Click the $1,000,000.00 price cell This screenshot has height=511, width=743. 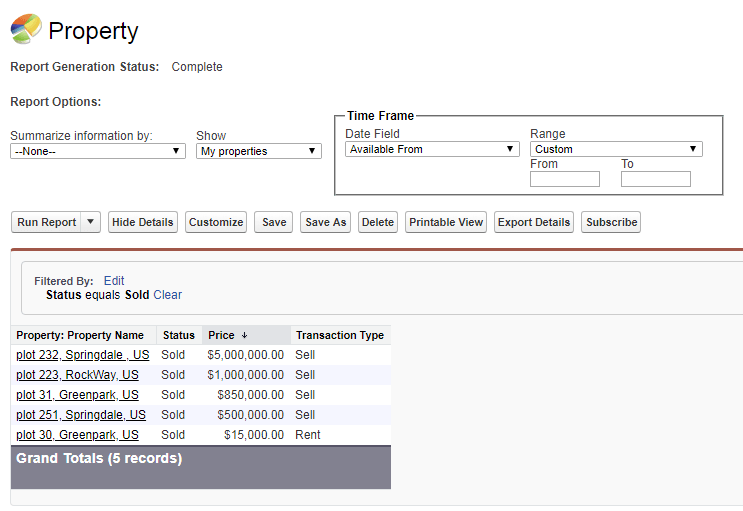pyautogui.click(x=245, y=375)
